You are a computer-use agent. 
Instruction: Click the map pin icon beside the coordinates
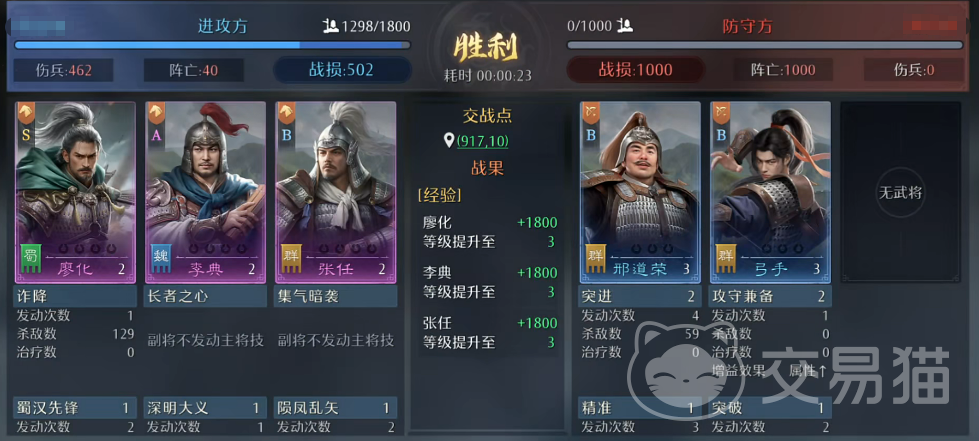pyautogui.click(x=448, y=141)
